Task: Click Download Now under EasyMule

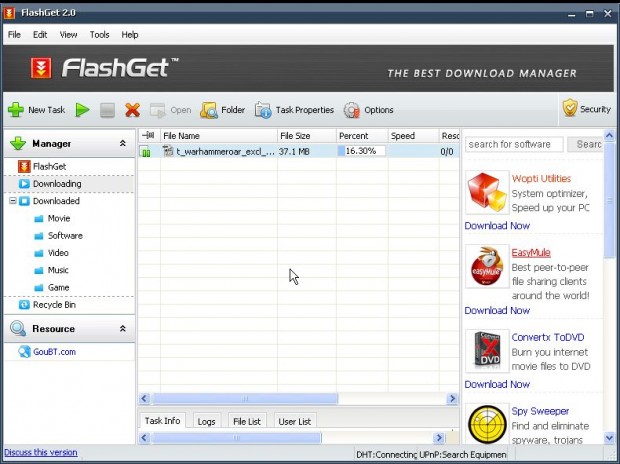Action: tap(497, 311)
